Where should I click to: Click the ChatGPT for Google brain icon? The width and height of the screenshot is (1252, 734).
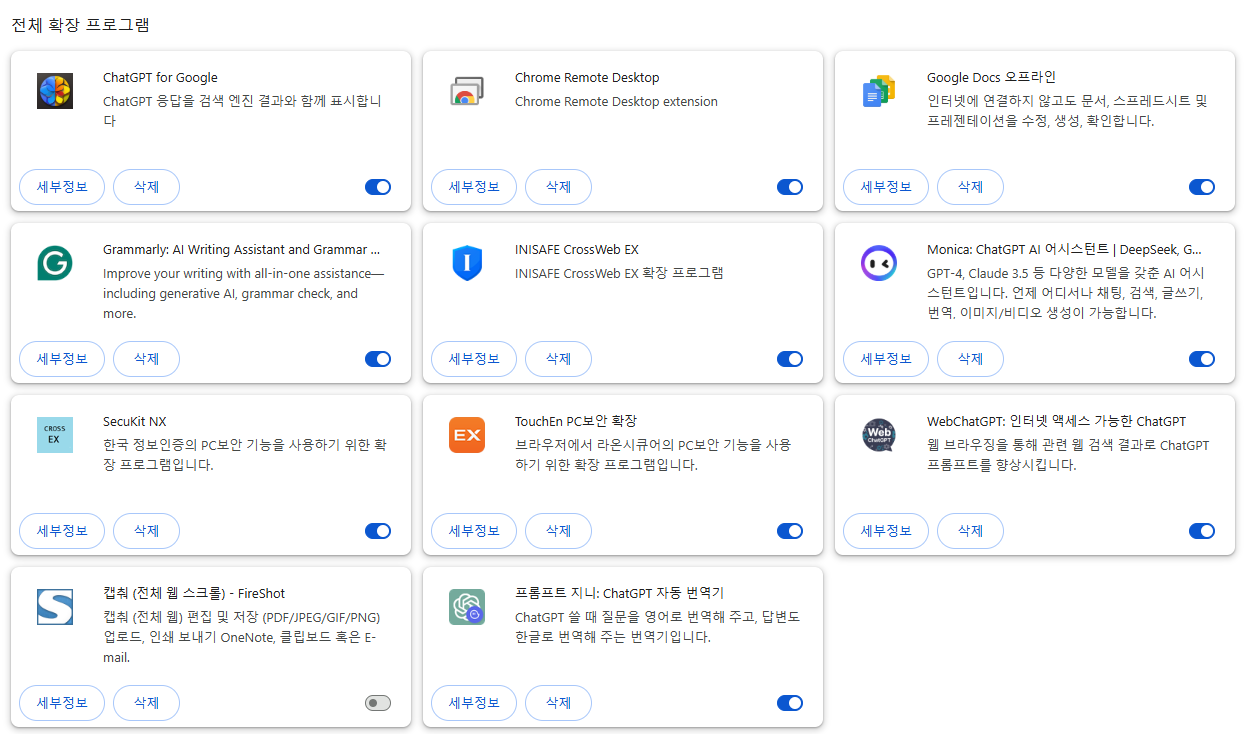pyautogui.click(x=55, y=91)
